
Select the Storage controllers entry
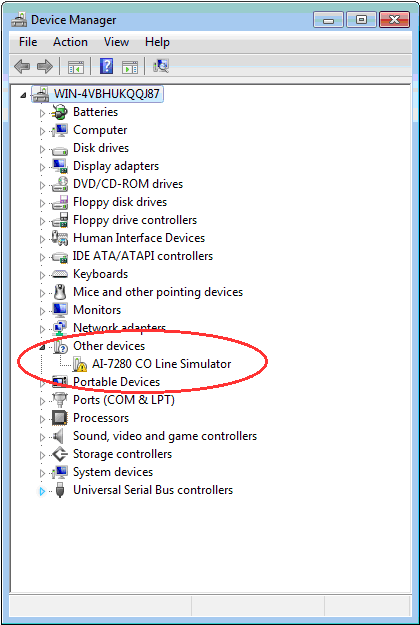click(122, 454)
